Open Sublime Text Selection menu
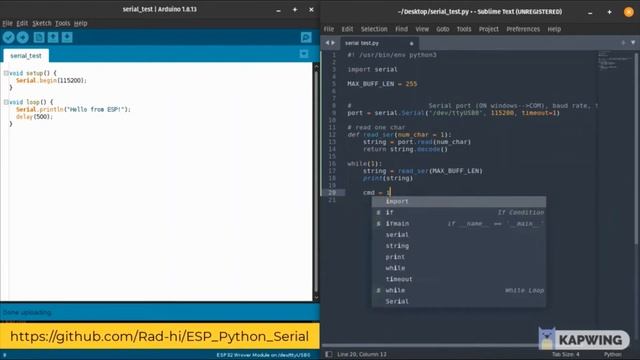The height and width of the screenshot is (360, 640). tap(374, 29)
